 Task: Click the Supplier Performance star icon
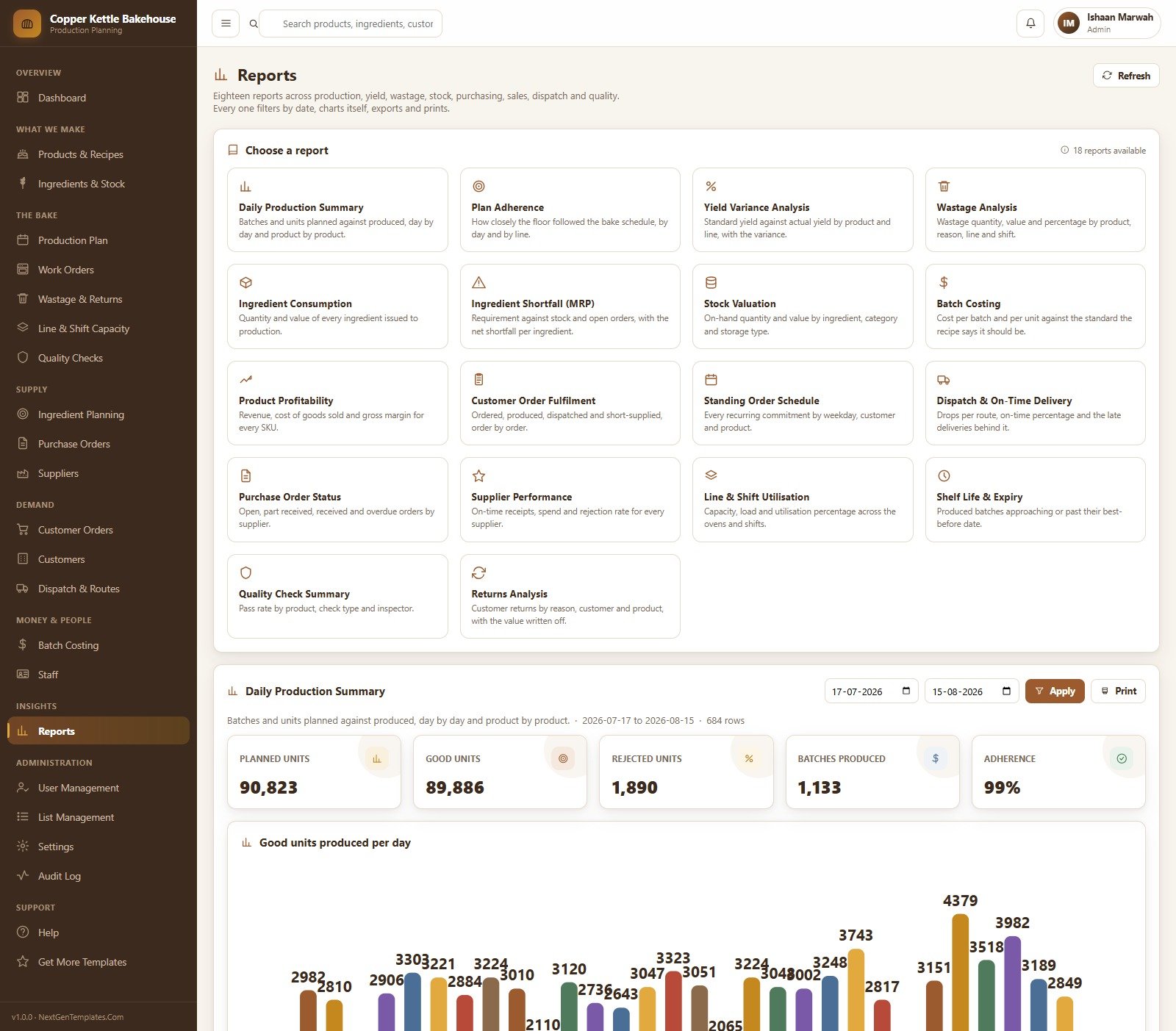478,476
